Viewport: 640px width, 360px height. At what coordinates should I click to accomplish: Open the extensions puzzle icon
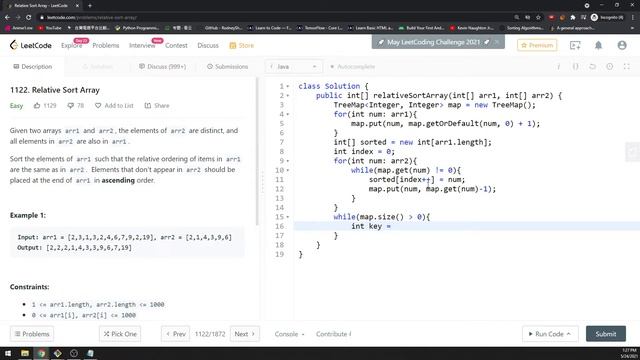tap(573, 18)
